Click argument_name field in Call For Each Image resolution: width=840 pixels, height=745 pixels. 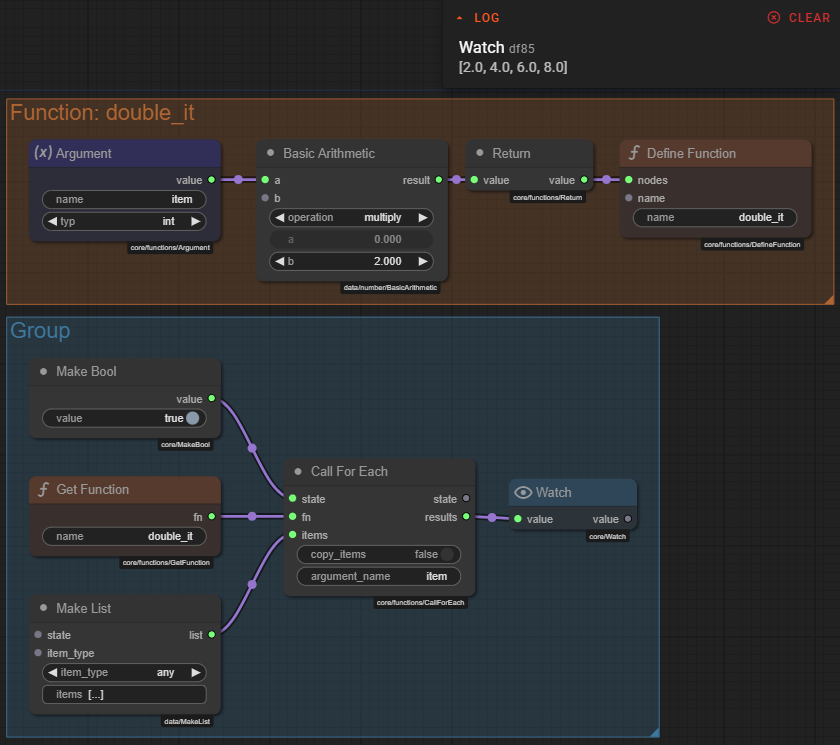(379, 576)
